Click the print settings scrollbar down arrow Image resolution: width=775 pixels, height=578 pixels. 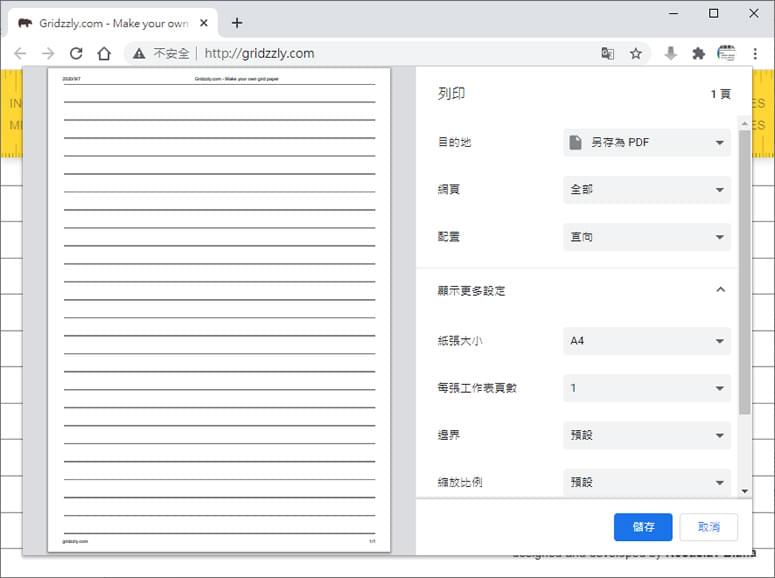click(x=744, y=491)
